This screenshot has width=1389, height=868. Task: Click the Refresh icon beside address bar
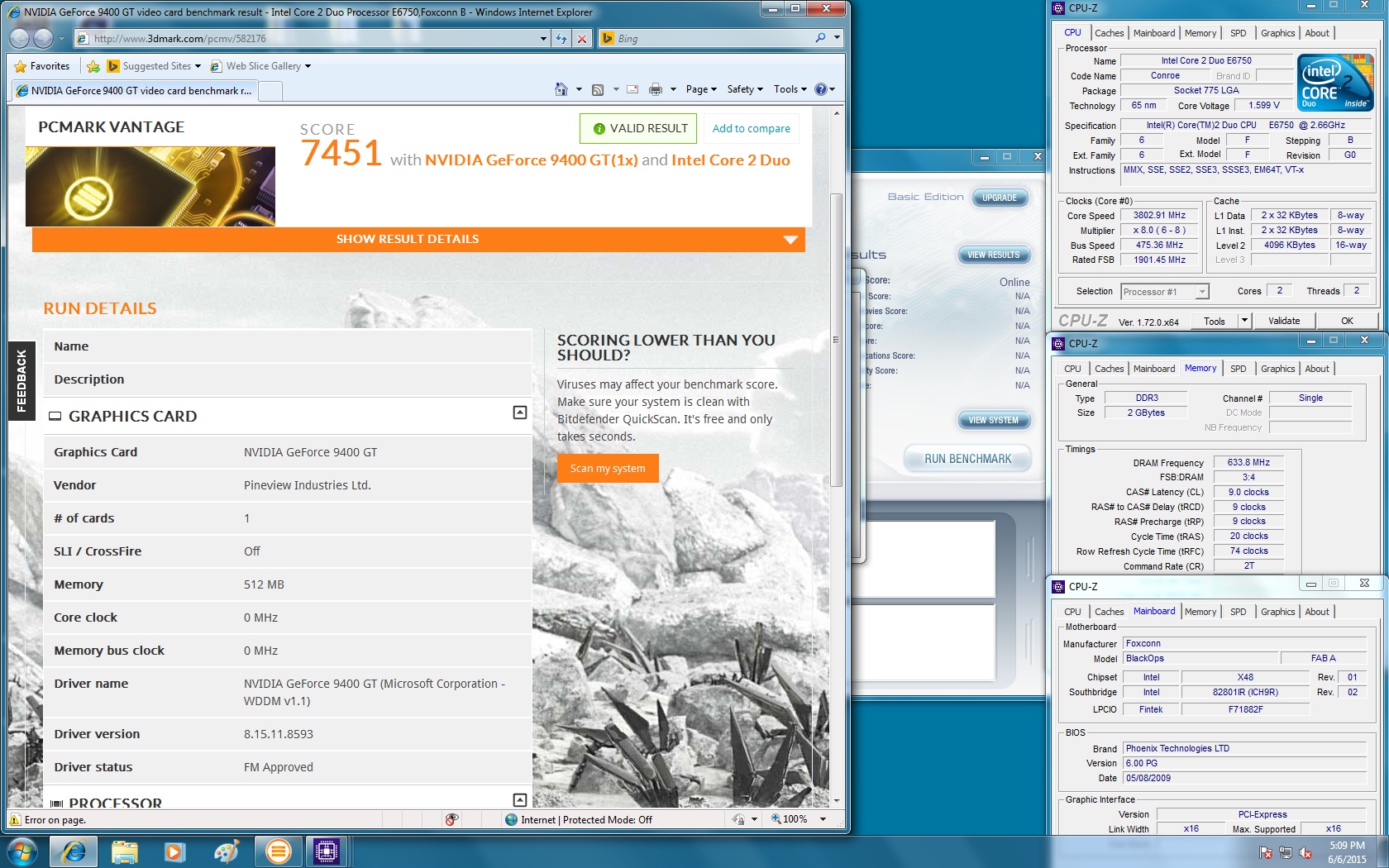point(561,38)
